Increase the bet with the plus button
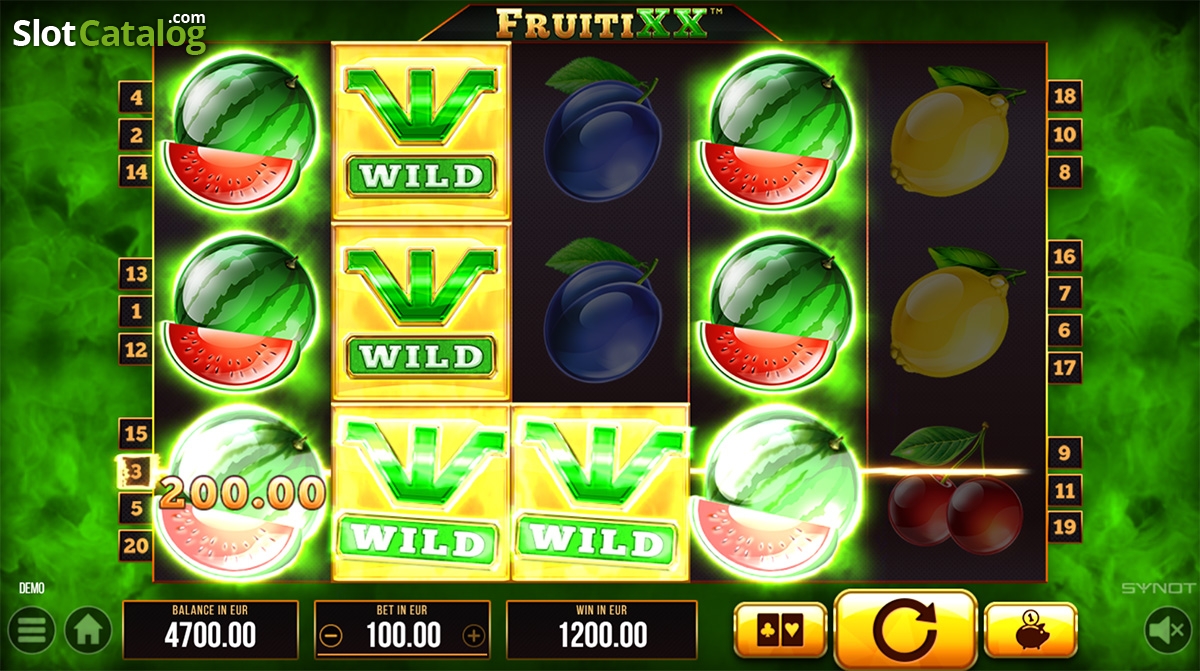The width and height of the screenshot is (1200, 671). tap(474, 635)
